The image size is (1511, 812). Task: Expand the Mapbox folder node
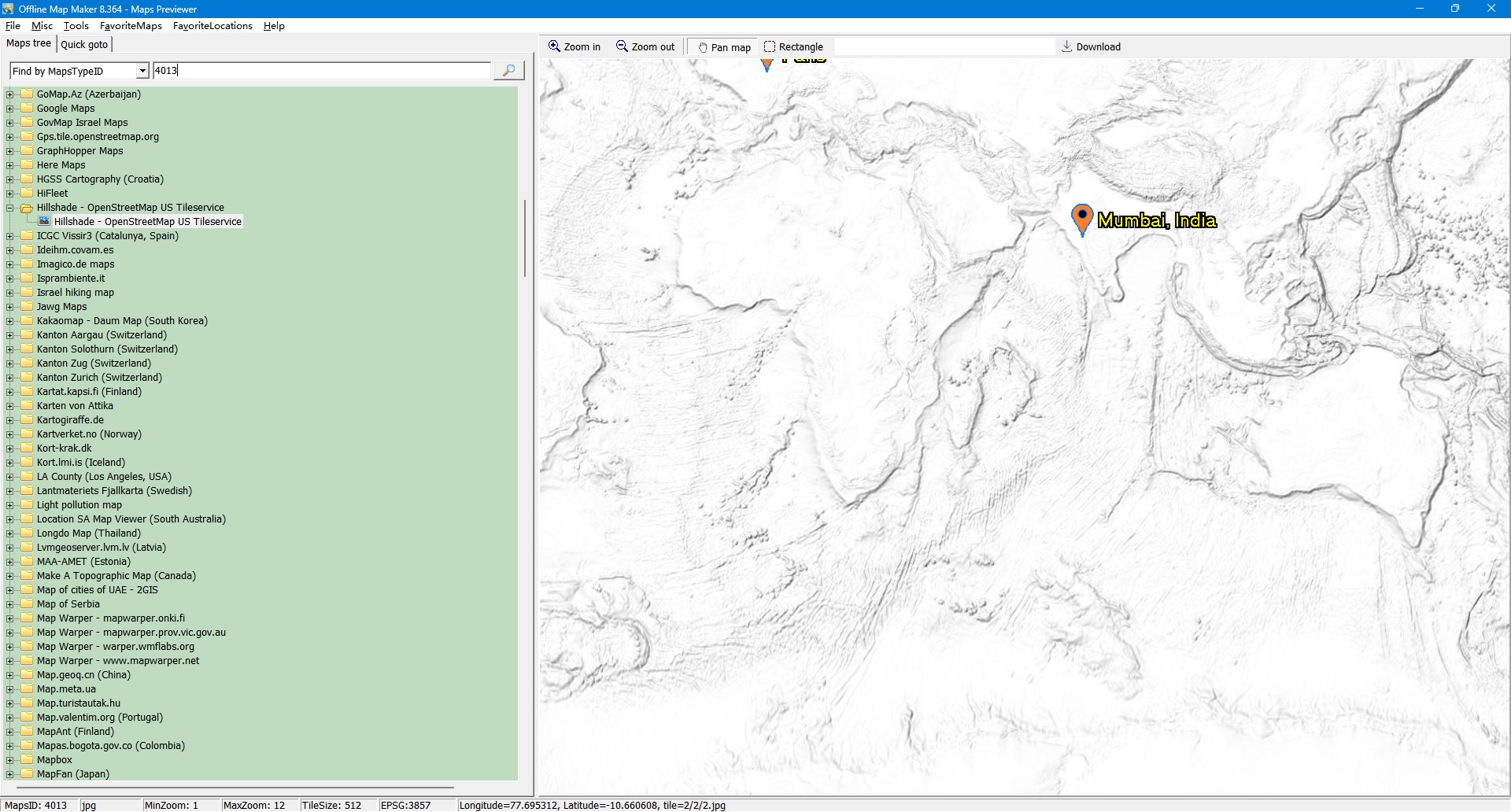pos(9,760)
